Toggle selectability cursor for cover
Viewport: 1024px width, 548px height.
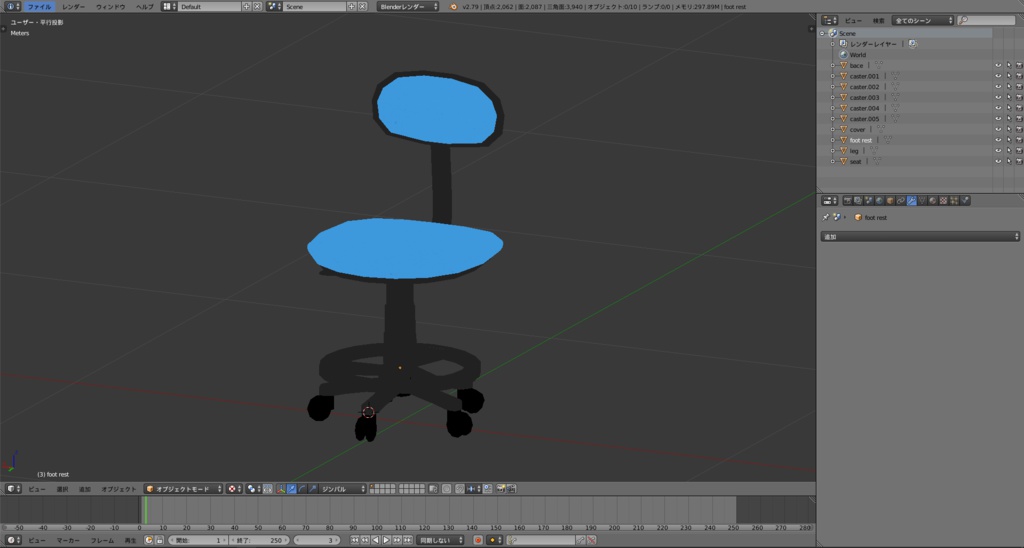coord(1008,129)
